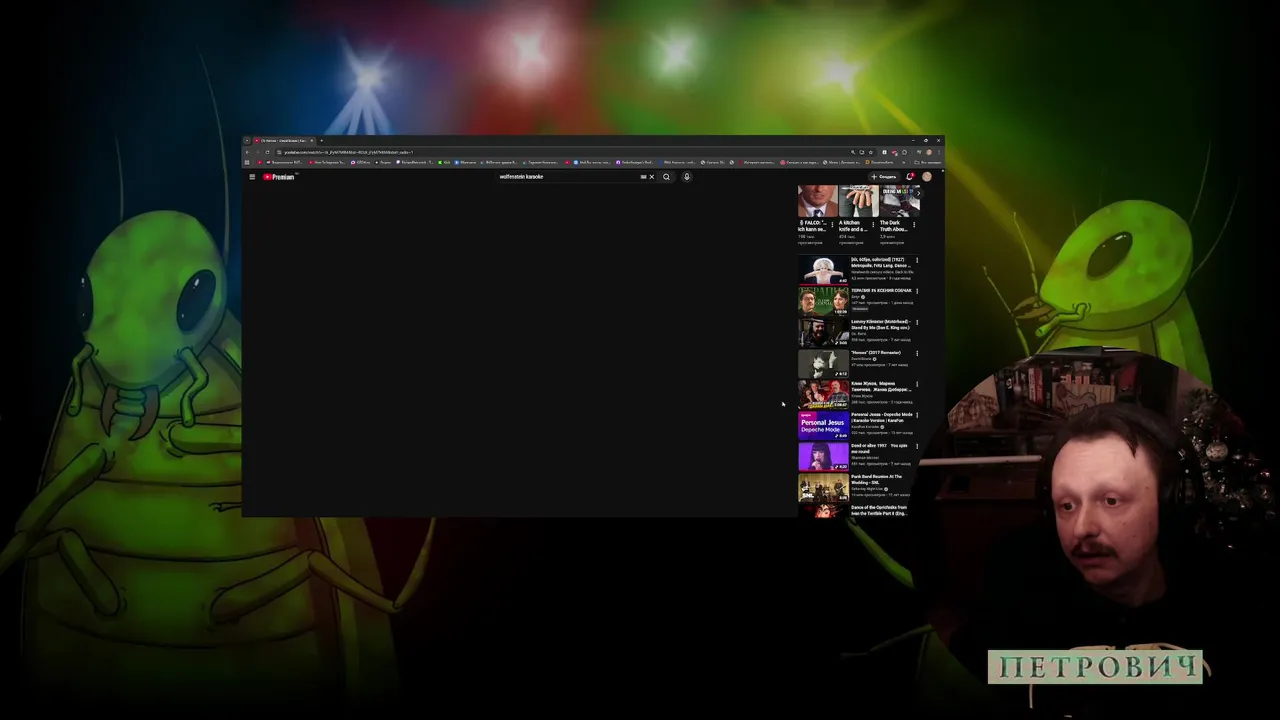1280x720 pixels.
Task: Reload the page with browser refresh icon
Action: click(x=267, y=152)
